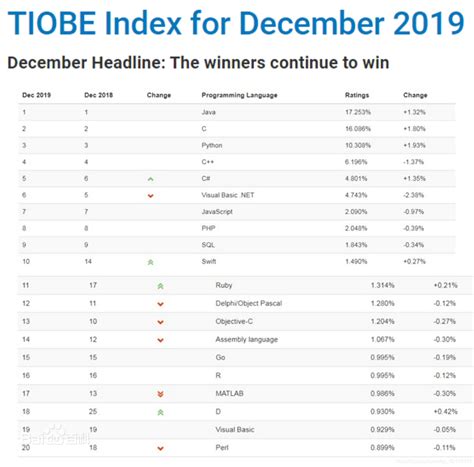Screen dimensions: 474x467
Task: Click the green up arrow beside C#
Action: (x=151, y=179)
